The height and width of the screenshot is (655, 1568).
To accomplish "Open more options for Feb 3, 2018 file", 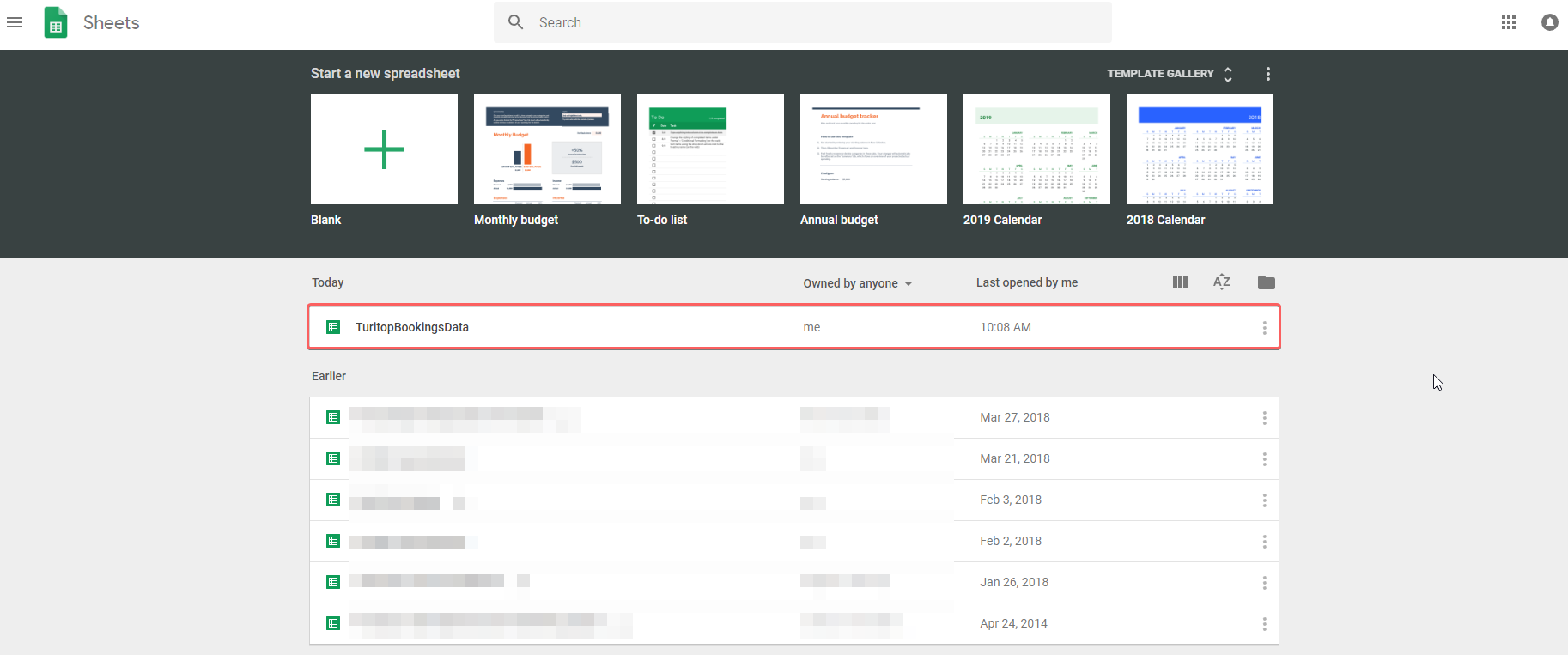I will click(1264, 500).
